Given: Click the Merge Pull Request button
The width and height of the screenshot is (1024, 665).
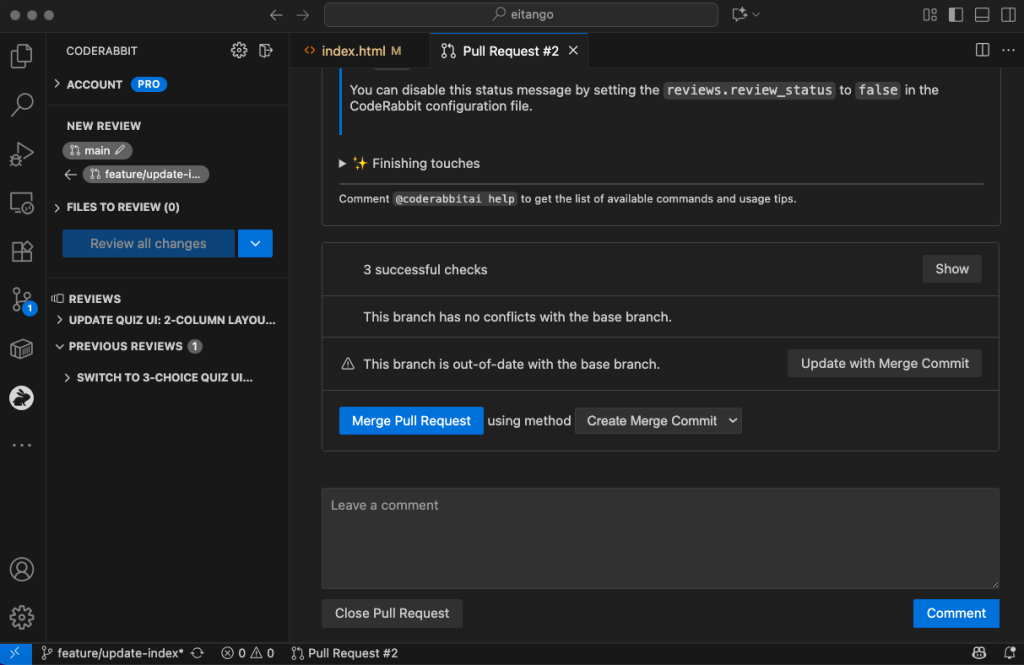Looking at the screenshot, I should tap(411, 421).
